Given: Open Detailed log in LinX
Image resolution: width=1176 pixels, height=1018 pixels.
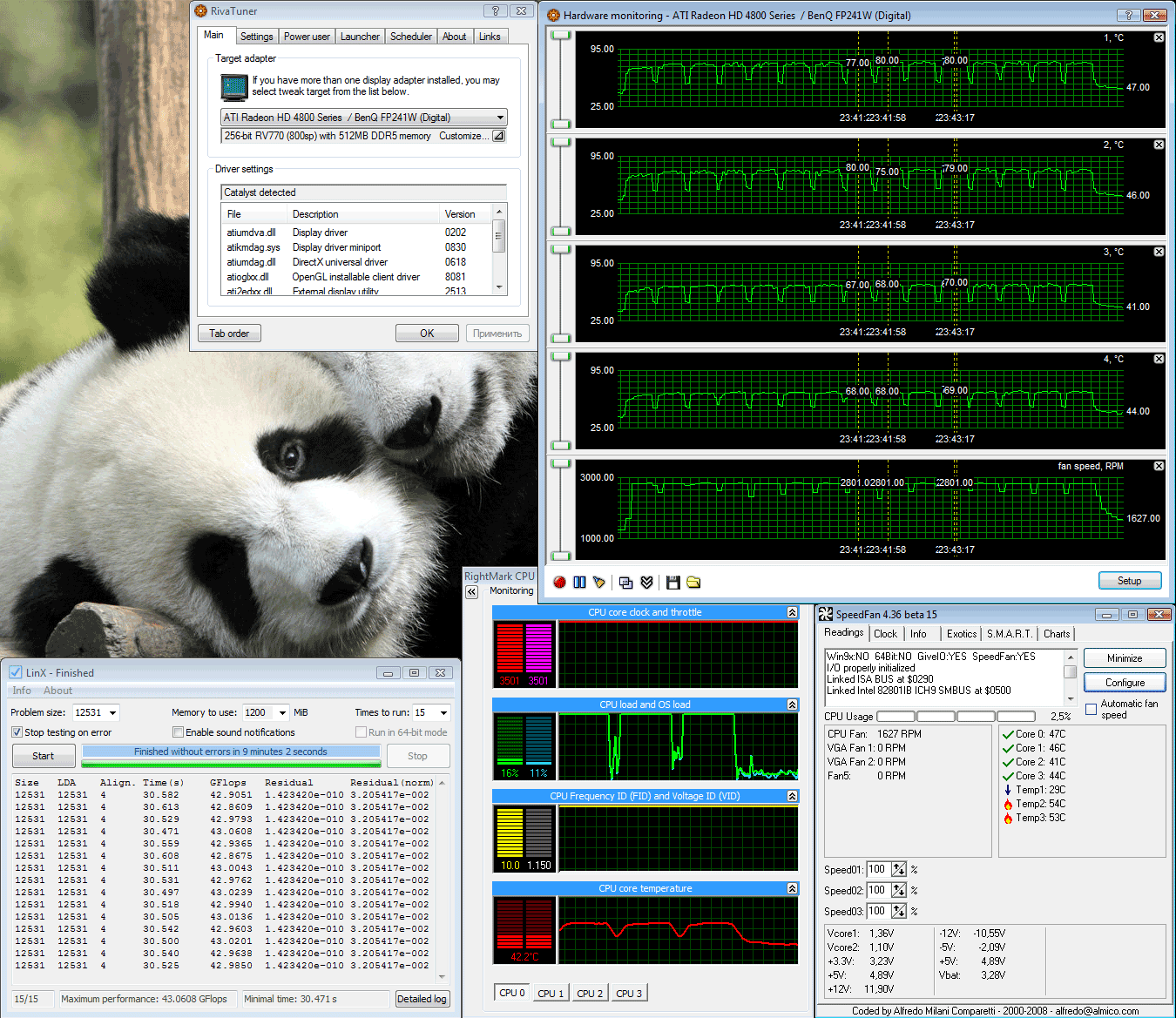Looking at the screenshot, I should coord(422,999).
